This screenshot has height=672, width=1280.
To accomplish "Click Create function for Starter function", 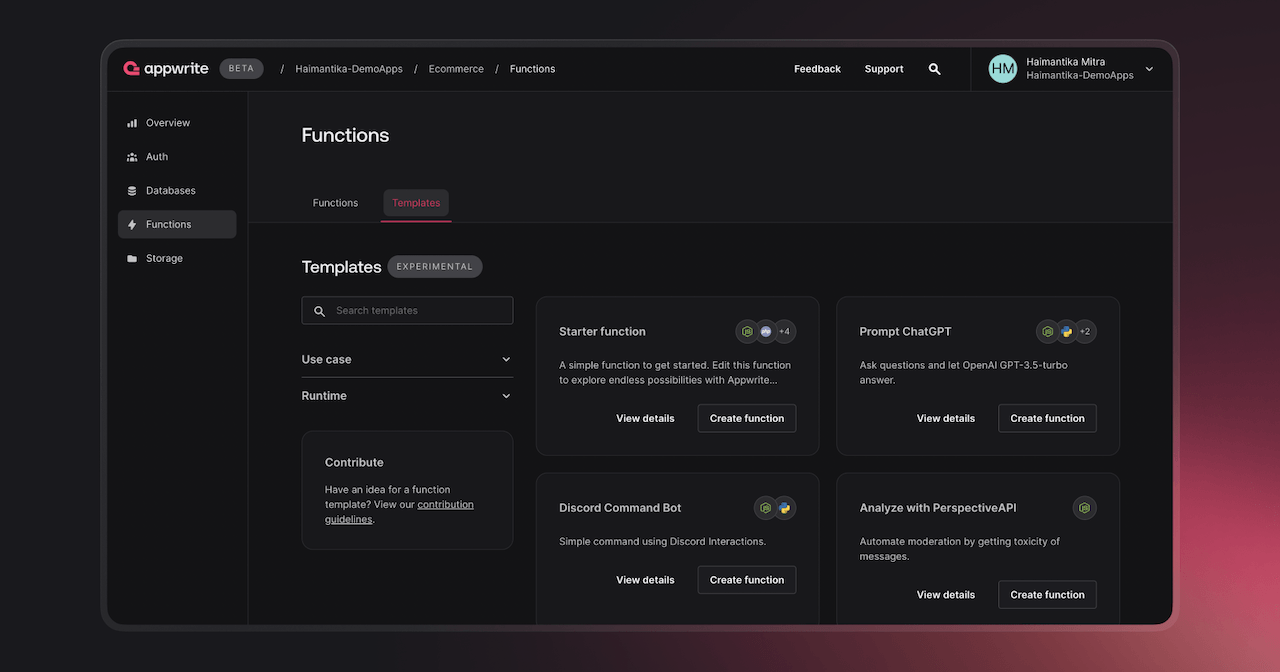I will [x=747, y=418].
